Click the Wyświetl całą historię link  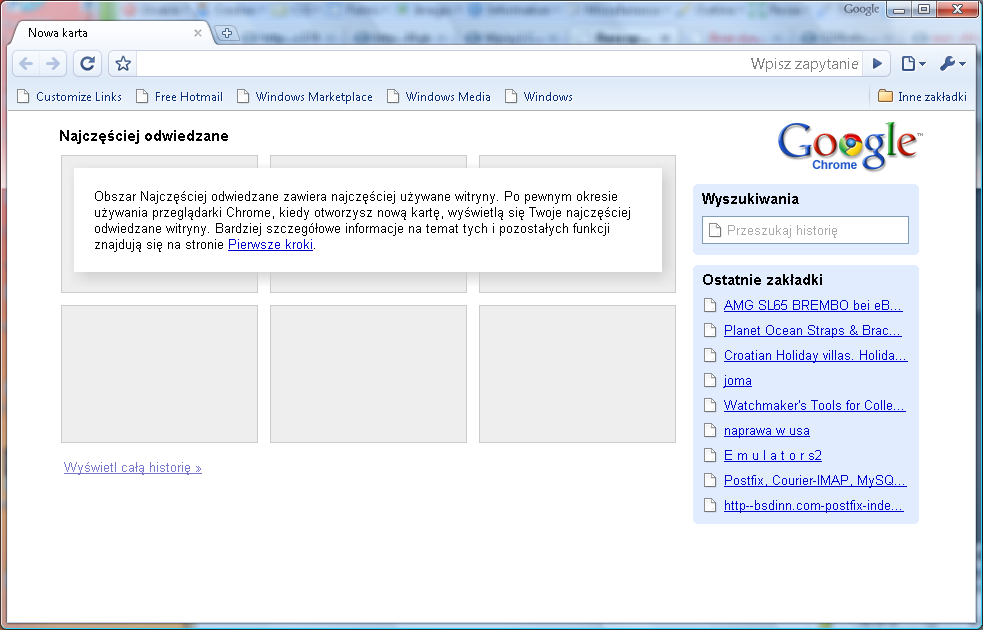coord(132,468)
